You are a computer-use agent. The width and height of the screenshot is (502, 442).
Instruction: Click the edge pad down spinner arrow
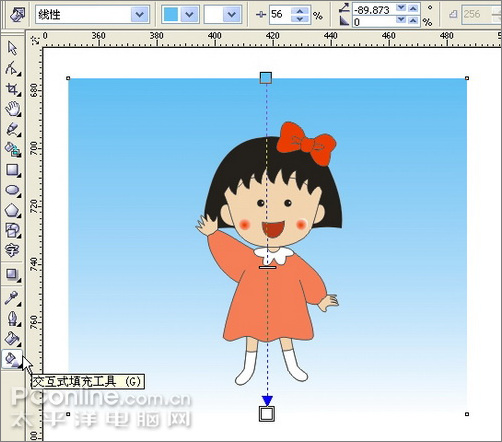click(x=402, y=21)
